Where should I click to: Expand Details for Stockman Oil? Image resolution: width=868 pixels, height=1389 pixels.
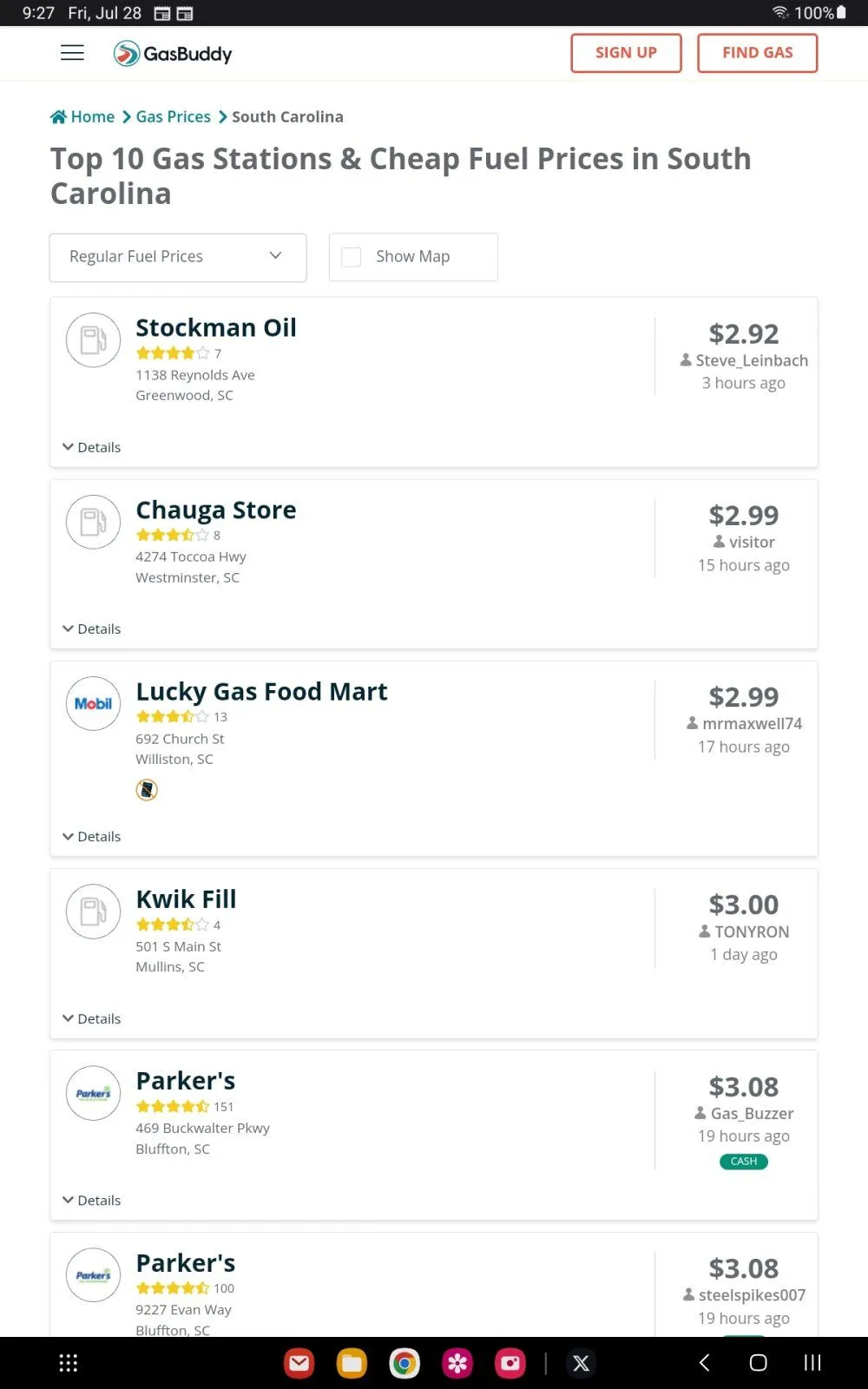91,447
